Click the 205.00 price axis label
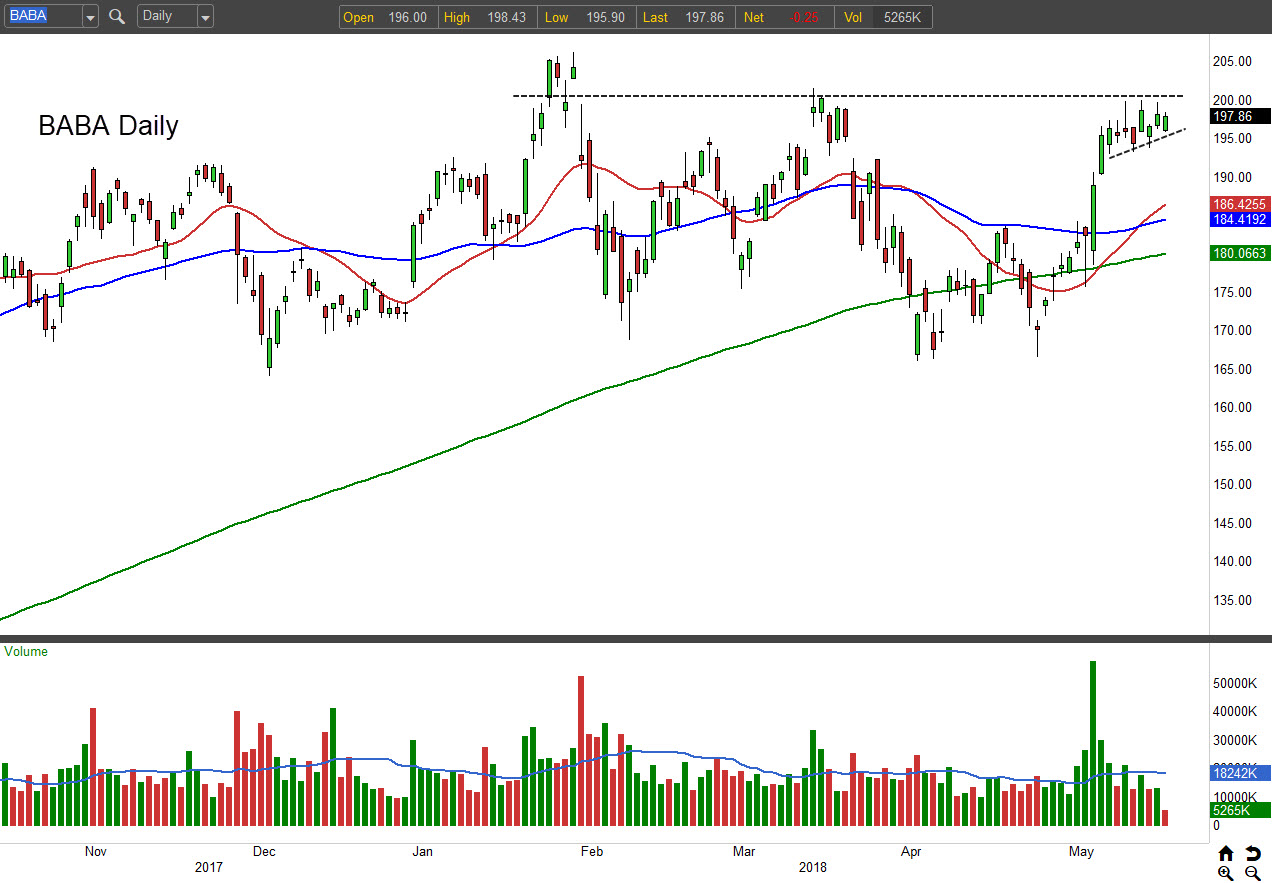1272x883 pixels. click(1232, 61)
